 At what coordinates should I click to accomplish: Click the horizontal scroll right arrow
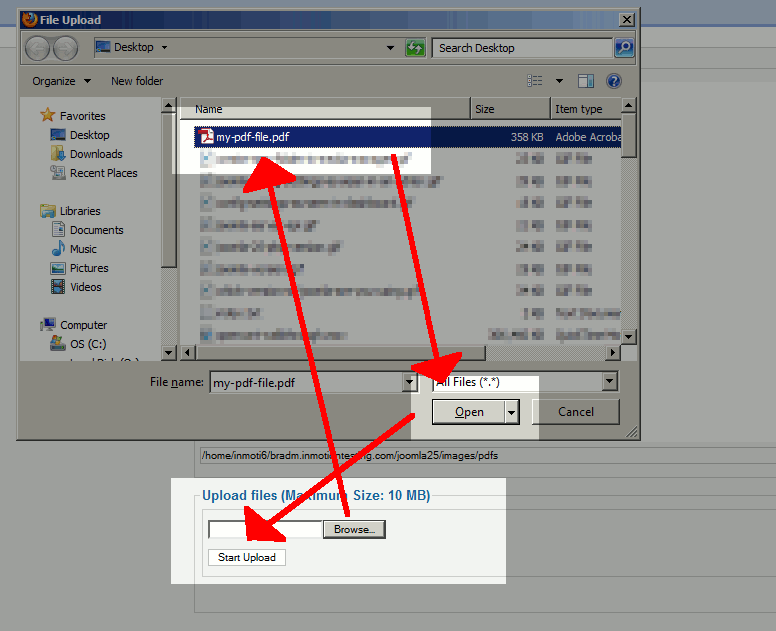click(x=613, y=352)
